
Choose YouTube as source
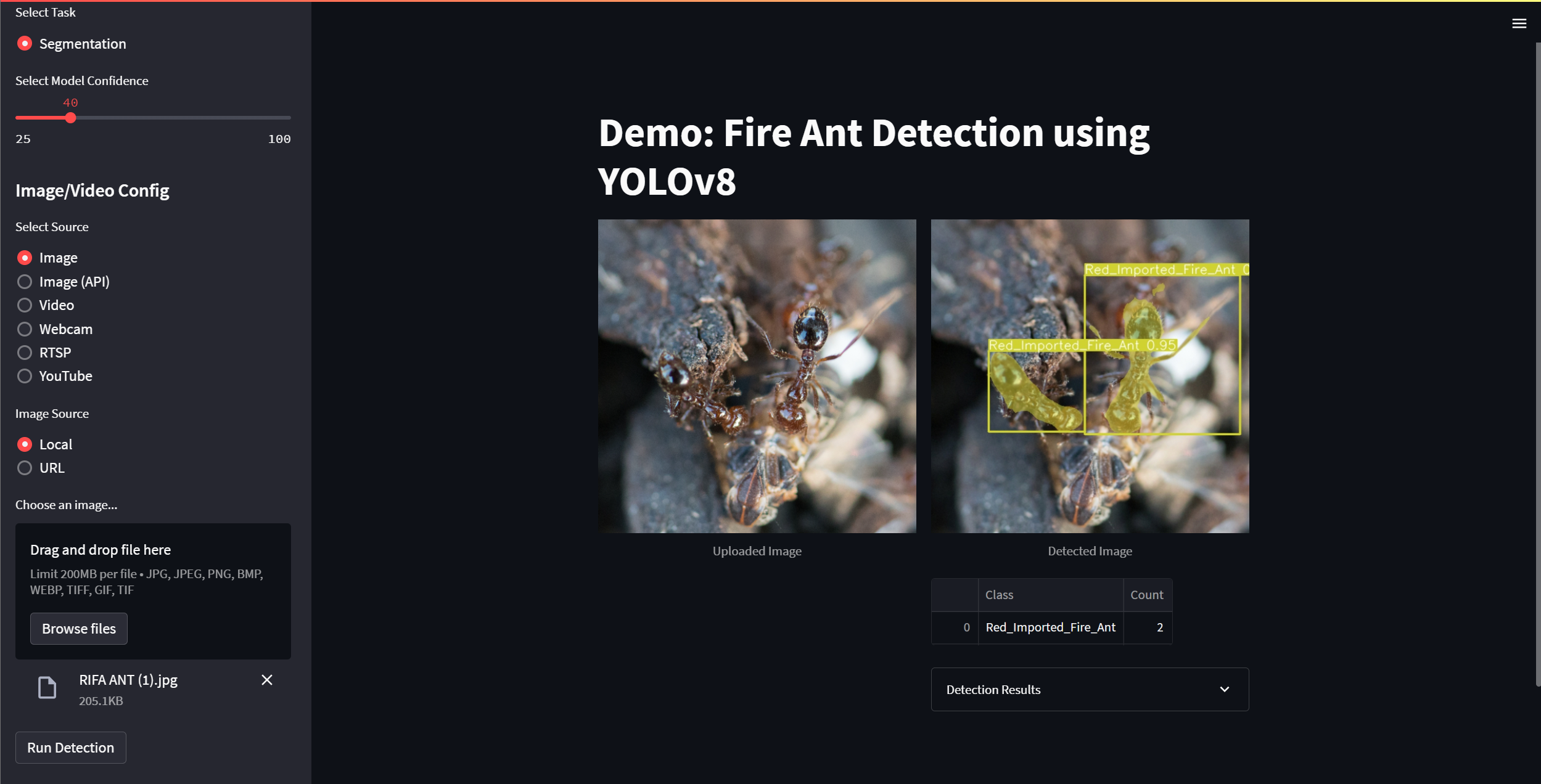pos(25,376)
